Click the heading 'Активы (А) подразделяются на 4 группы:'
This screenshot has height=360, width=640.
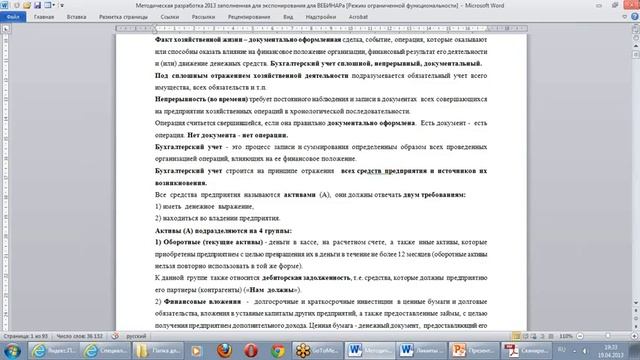pyautogui.click(x=223, y=231)
